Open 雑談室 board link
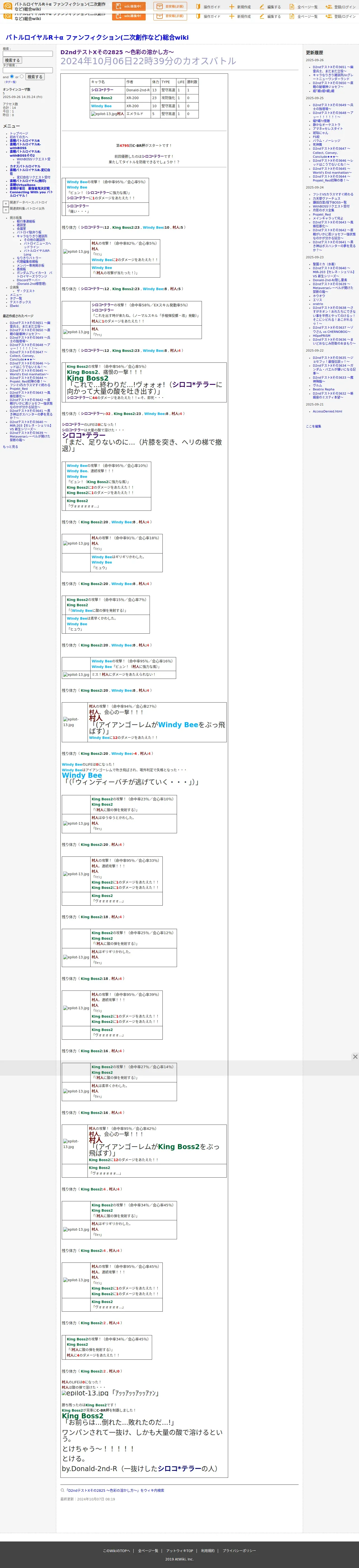Viewport: 359px width, 1568px height. click(x=21, y=225)
